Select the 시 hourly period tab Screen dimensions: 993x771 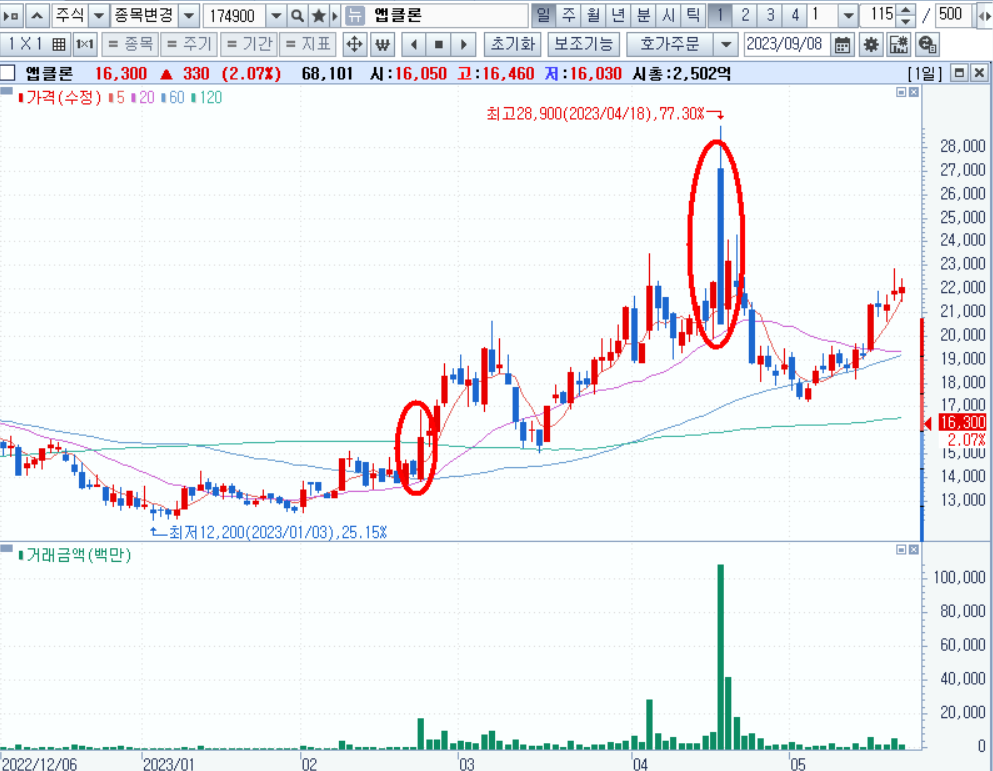667,15
